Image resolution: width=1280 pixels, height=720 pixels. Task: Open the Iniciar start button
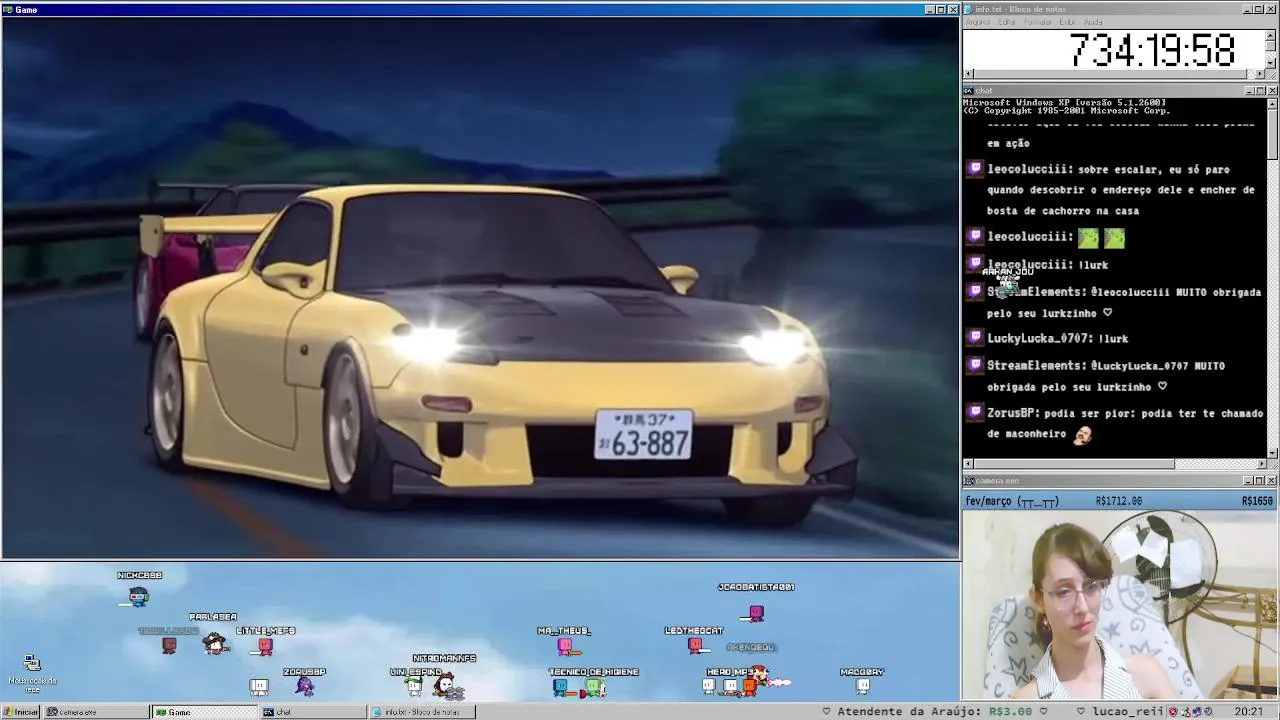pos(20,712)
